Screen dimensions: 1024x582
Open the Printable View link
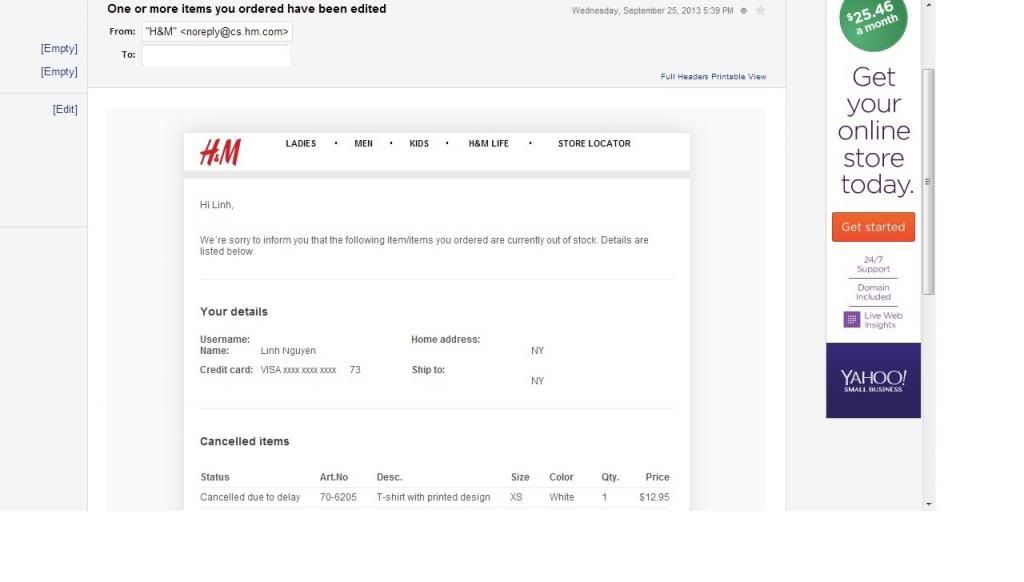point(739,77)
